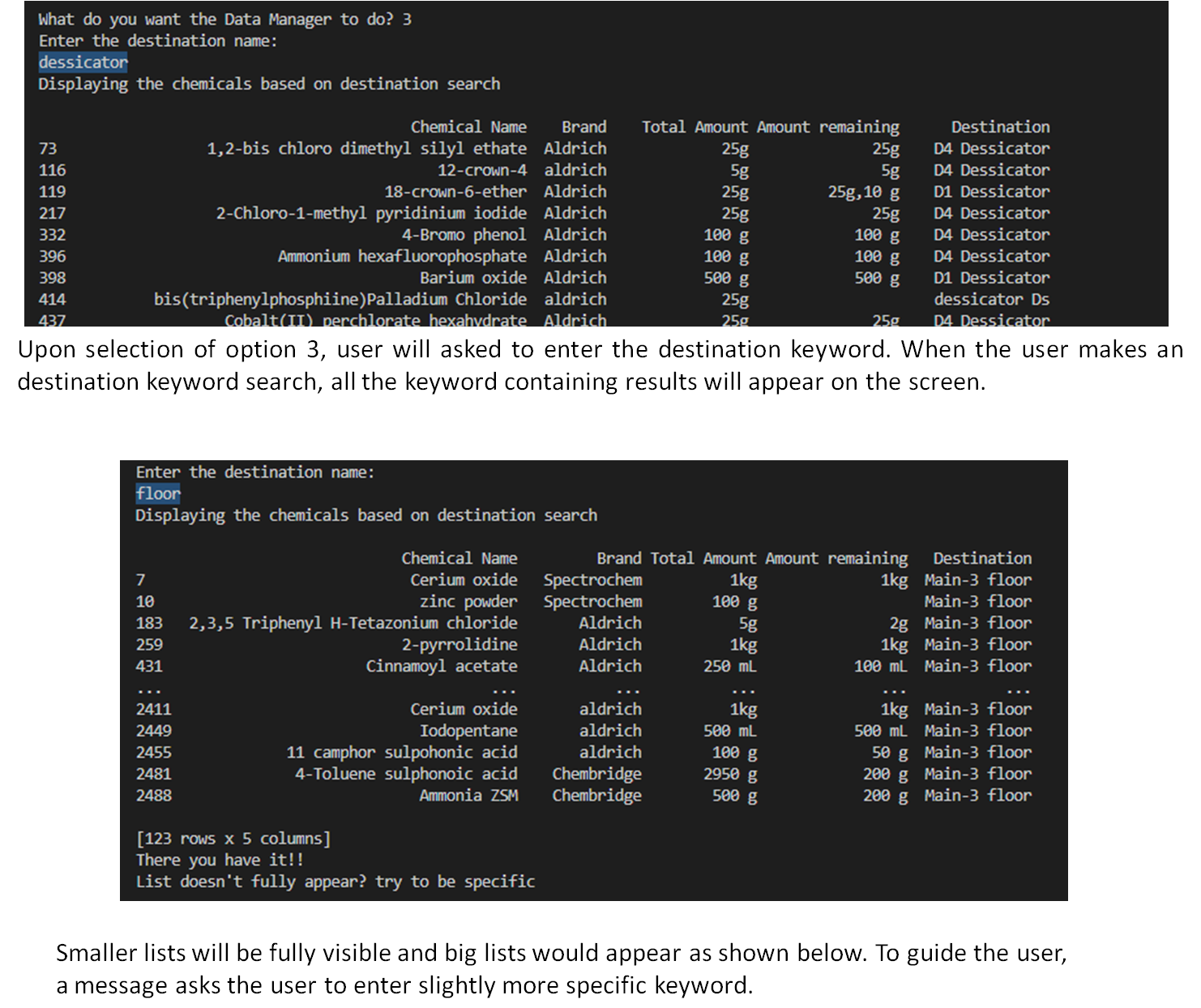Click the row index '119'
Screen dimensions: 1201x1008
pos(52,192)
